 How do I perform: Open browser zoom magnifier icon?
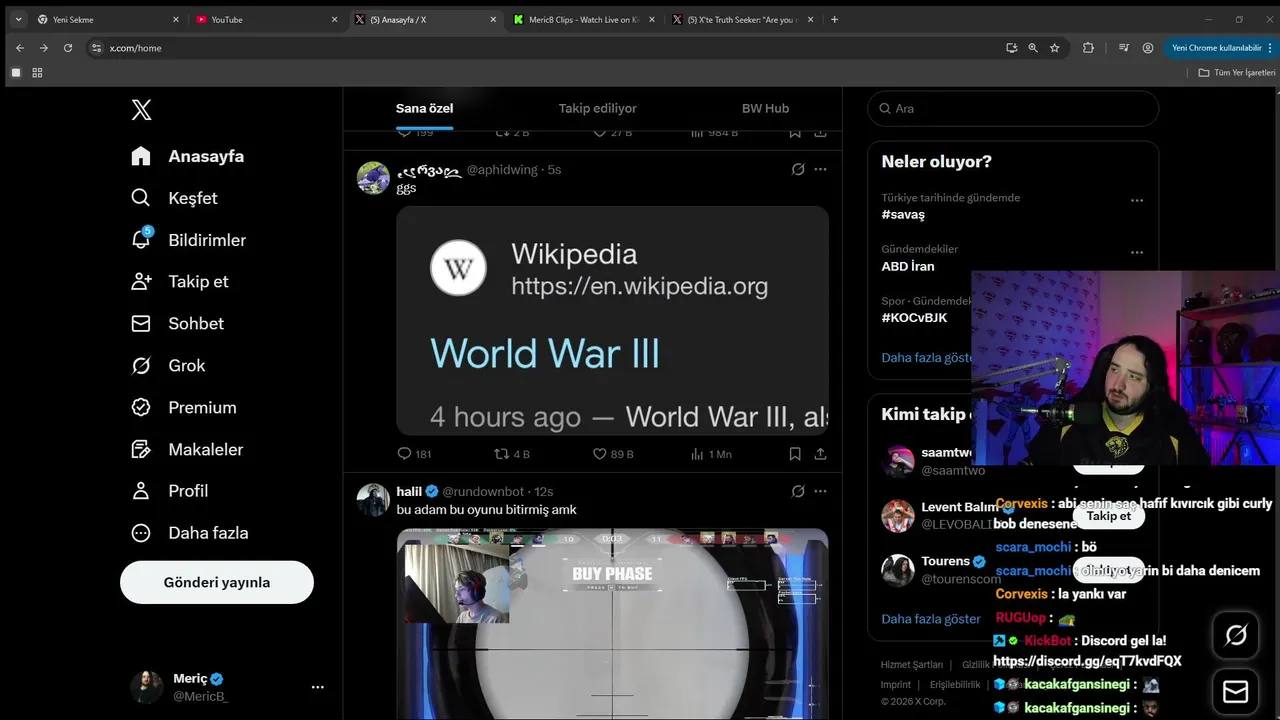pyautogui.click(x=1033, y=47)
